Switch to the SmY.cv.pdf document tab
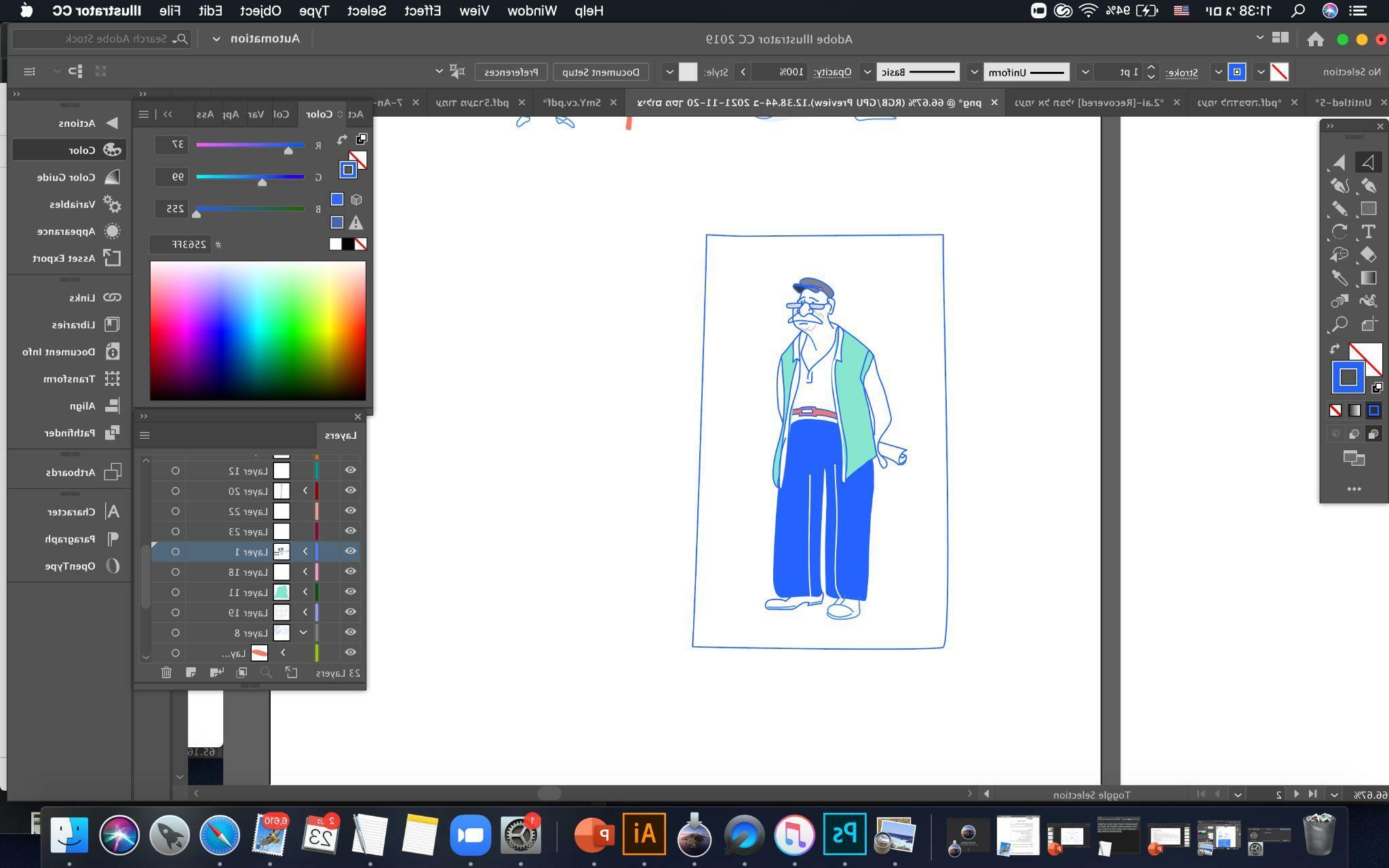 click(x=572, y=102)
